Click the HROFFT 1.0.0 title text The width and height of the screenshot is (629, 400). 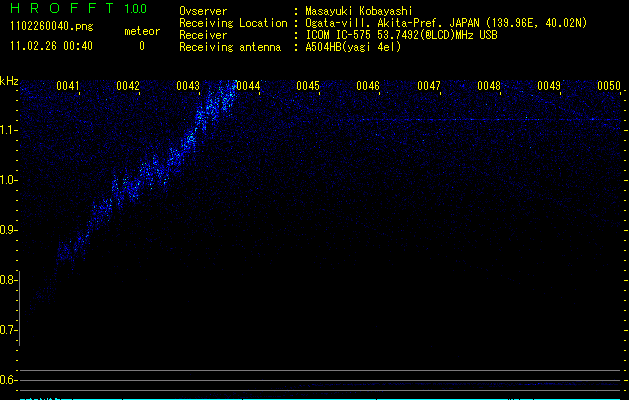tap(79, 8)
